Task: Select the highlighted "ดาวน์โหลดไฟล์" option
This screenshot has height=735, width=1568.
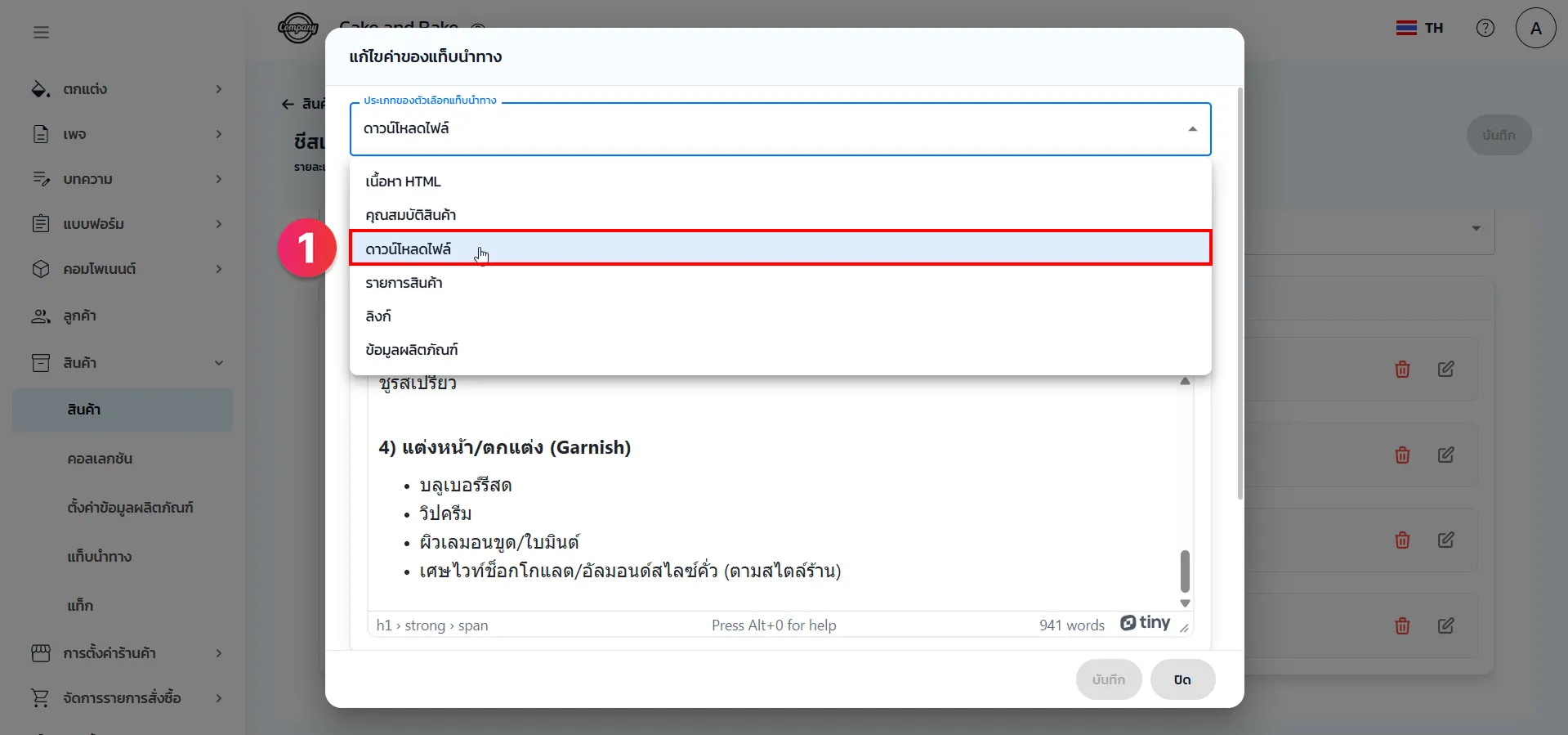Action: click(x=409, y=249)
